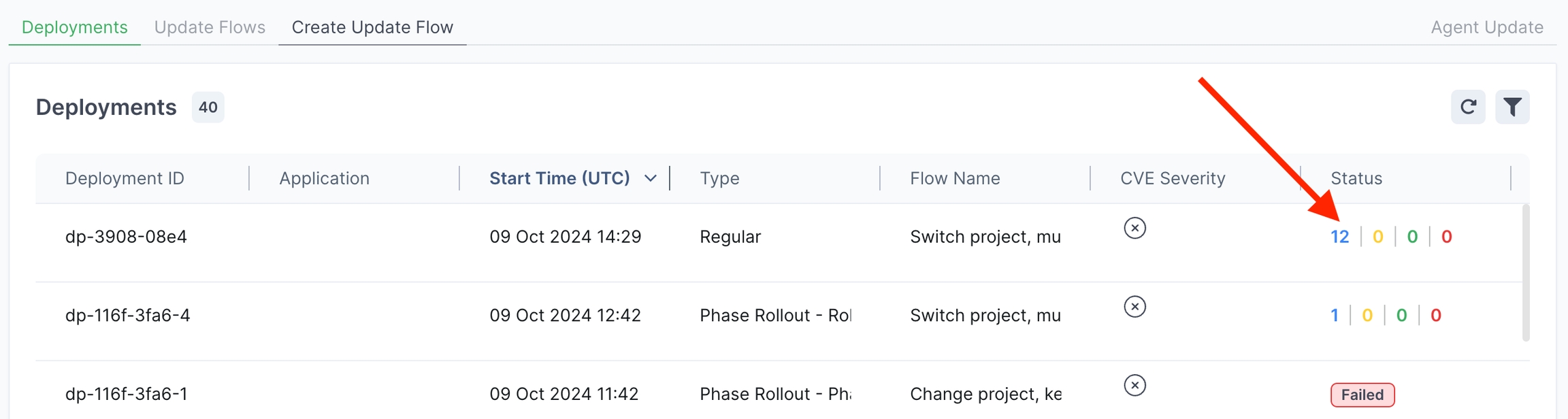The width and height of the screenshot is (1568, 419).
Task: Click CVE severity icon for dp-116f-3fa6-1
Action: (x=1134, y=386)
